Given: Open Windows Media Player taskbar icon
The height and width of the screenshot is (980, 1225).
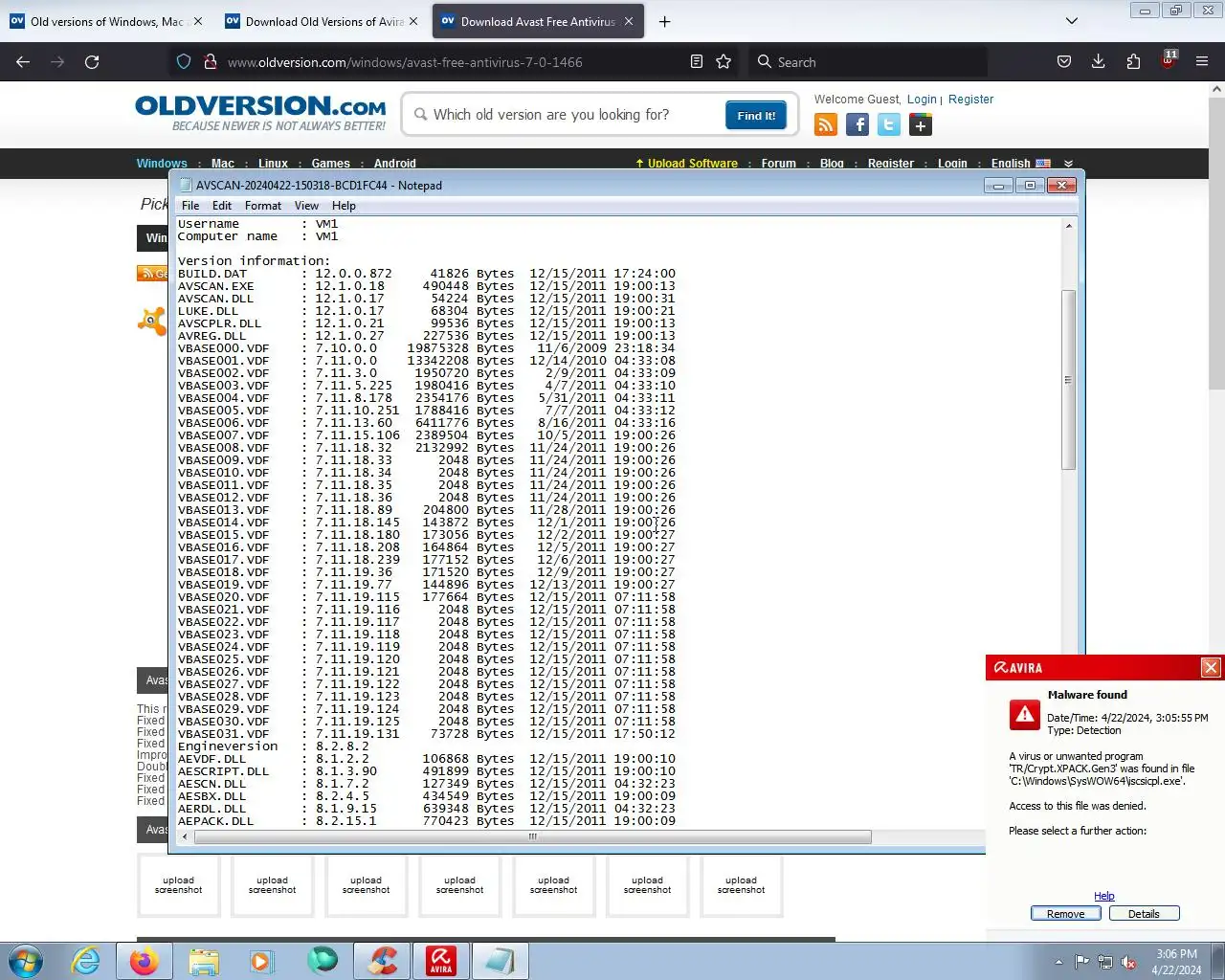Looking at the screenshot, I should pos(262,961).
